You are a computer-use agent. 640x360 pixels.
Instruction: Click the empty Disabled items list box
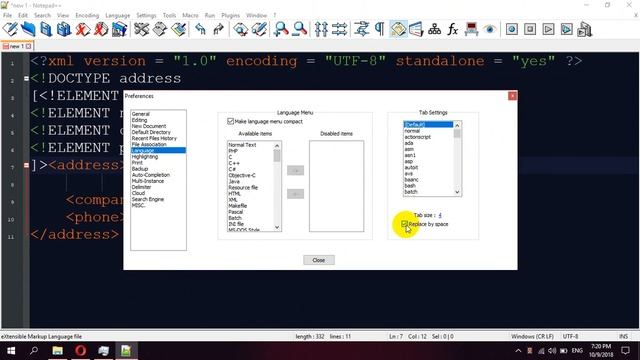pyautogui.click(x=336, y=186)
